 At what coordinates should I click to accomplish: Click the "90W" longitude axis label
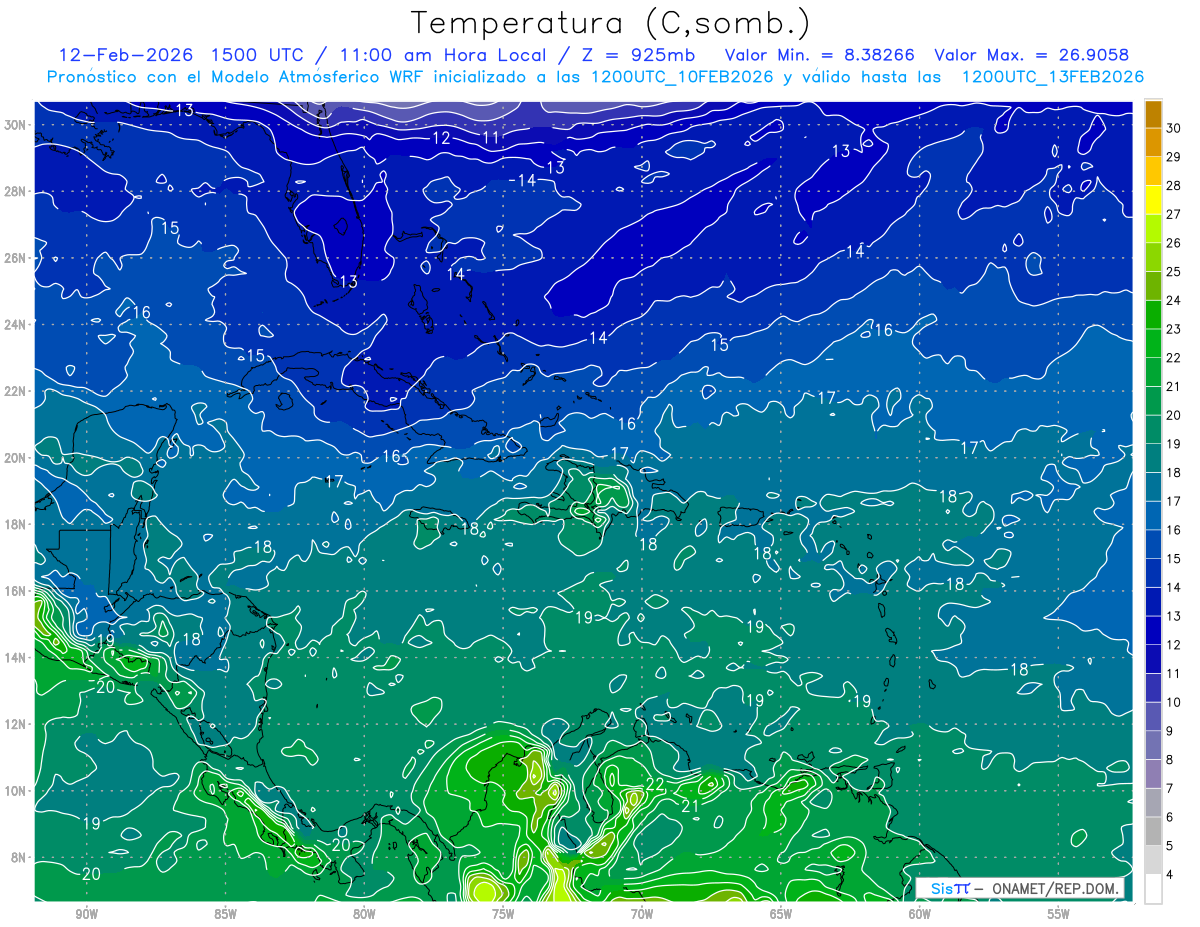[86, 914]
